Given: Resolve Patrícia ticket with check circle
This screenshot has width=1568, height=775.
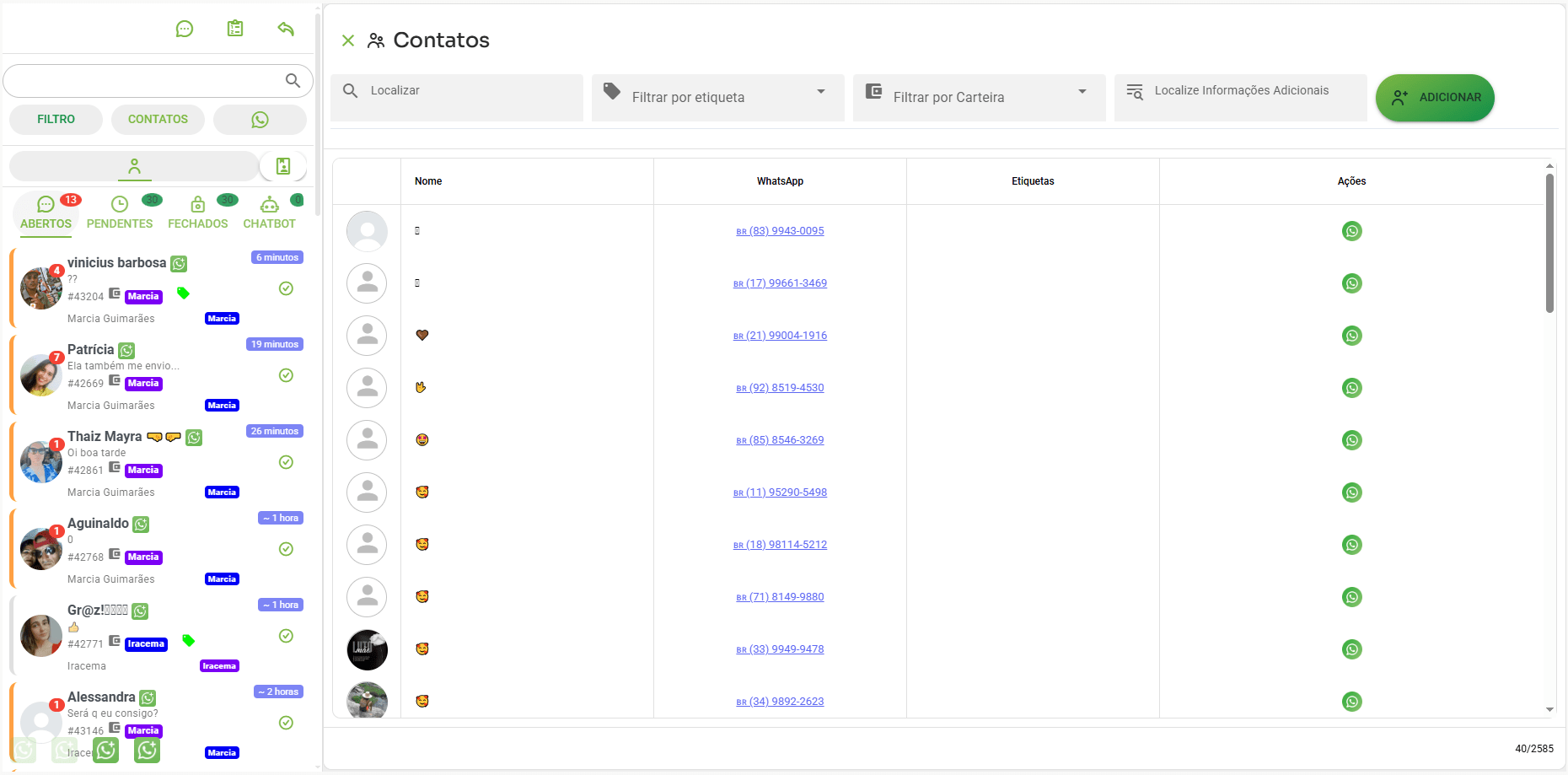Looking at the screenshot, I should (286, 375).
